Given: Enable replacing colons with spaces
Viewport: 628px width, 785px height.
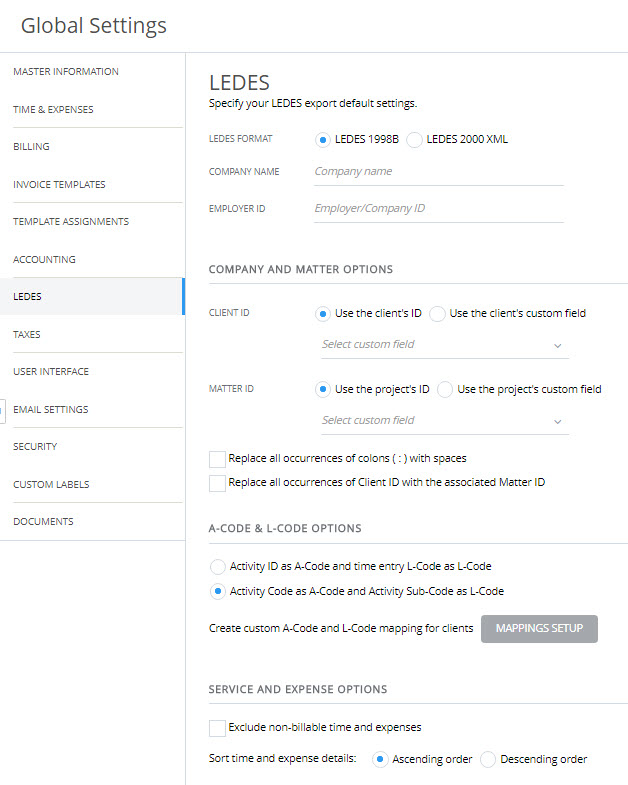Looking at the screenshot, I should coord(217,459).
